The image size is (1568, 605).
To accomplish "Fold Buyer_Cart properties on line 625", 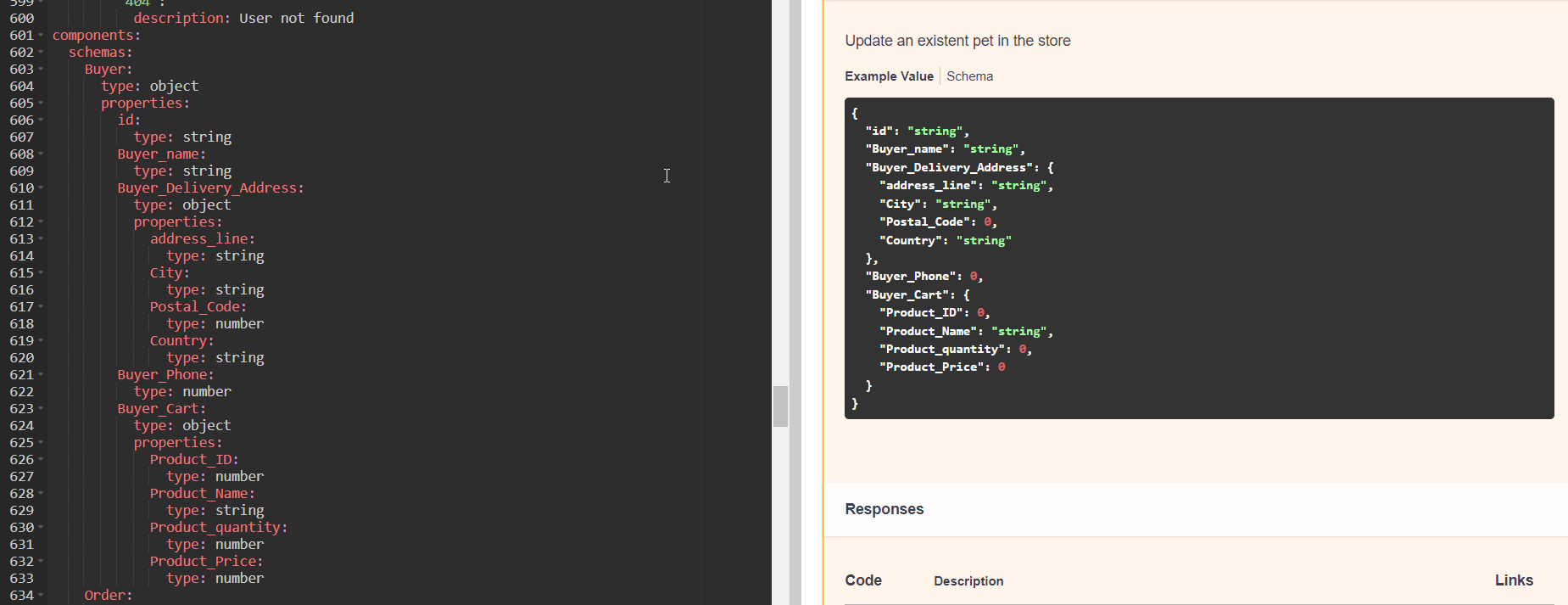I will click(41, 443).
